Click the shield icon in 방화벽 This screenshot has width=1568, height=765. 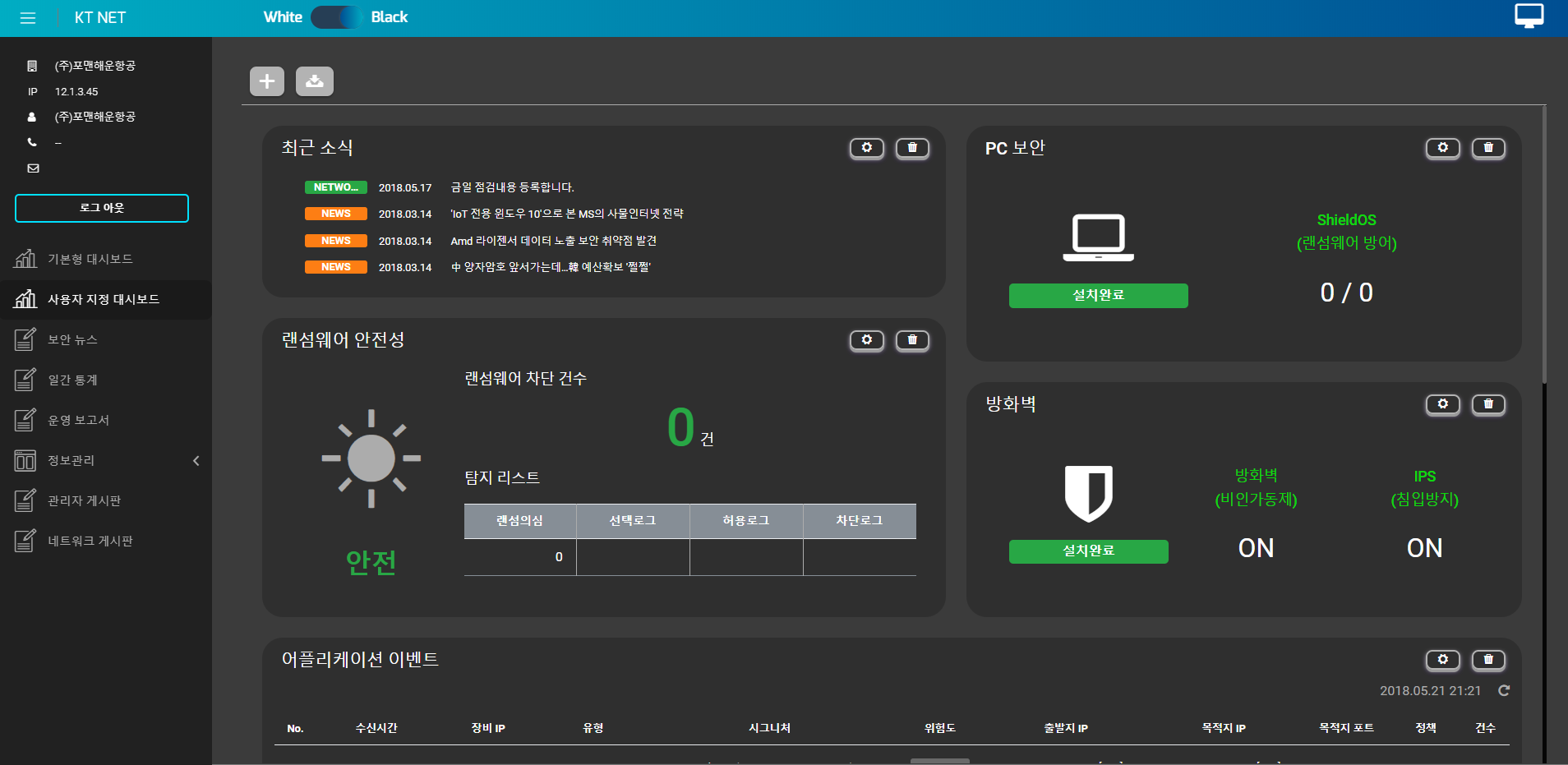click(x=1089, y=493)
